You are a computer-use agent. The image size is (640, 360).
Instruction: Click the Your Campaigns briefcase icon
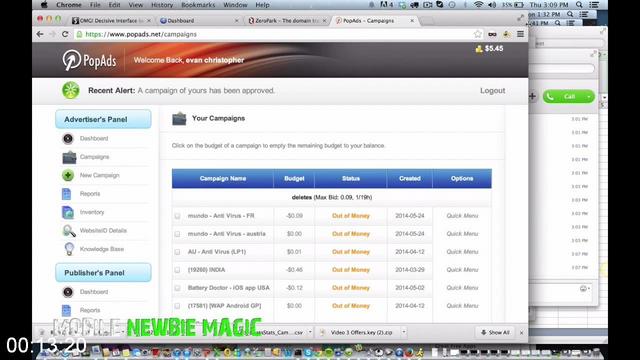pyautogui.click(x=179, y=119)
